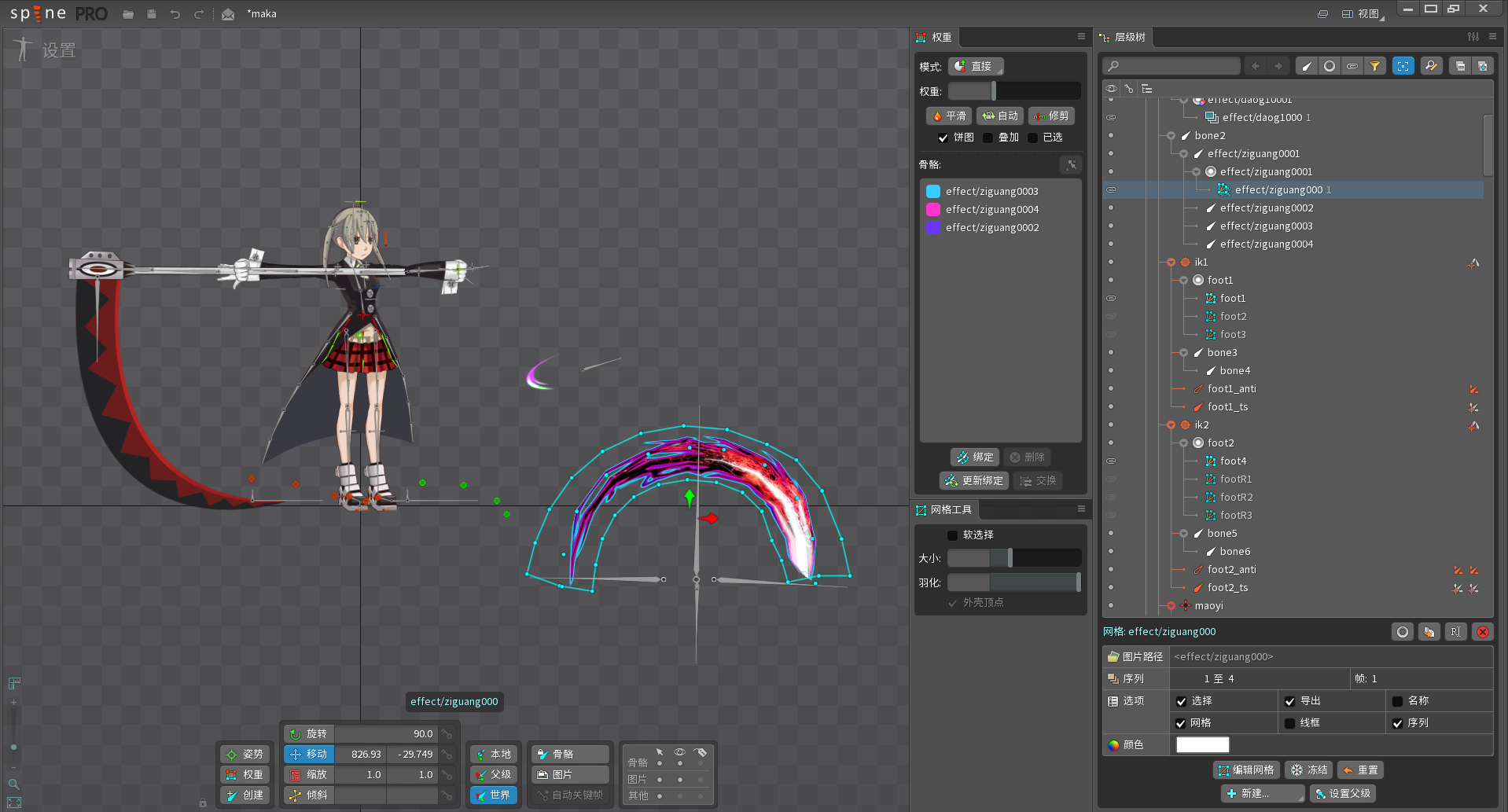Toggle the 选择 option checkbox
This screenshot has height=812, width=1508.
(x=1181, y=701)
